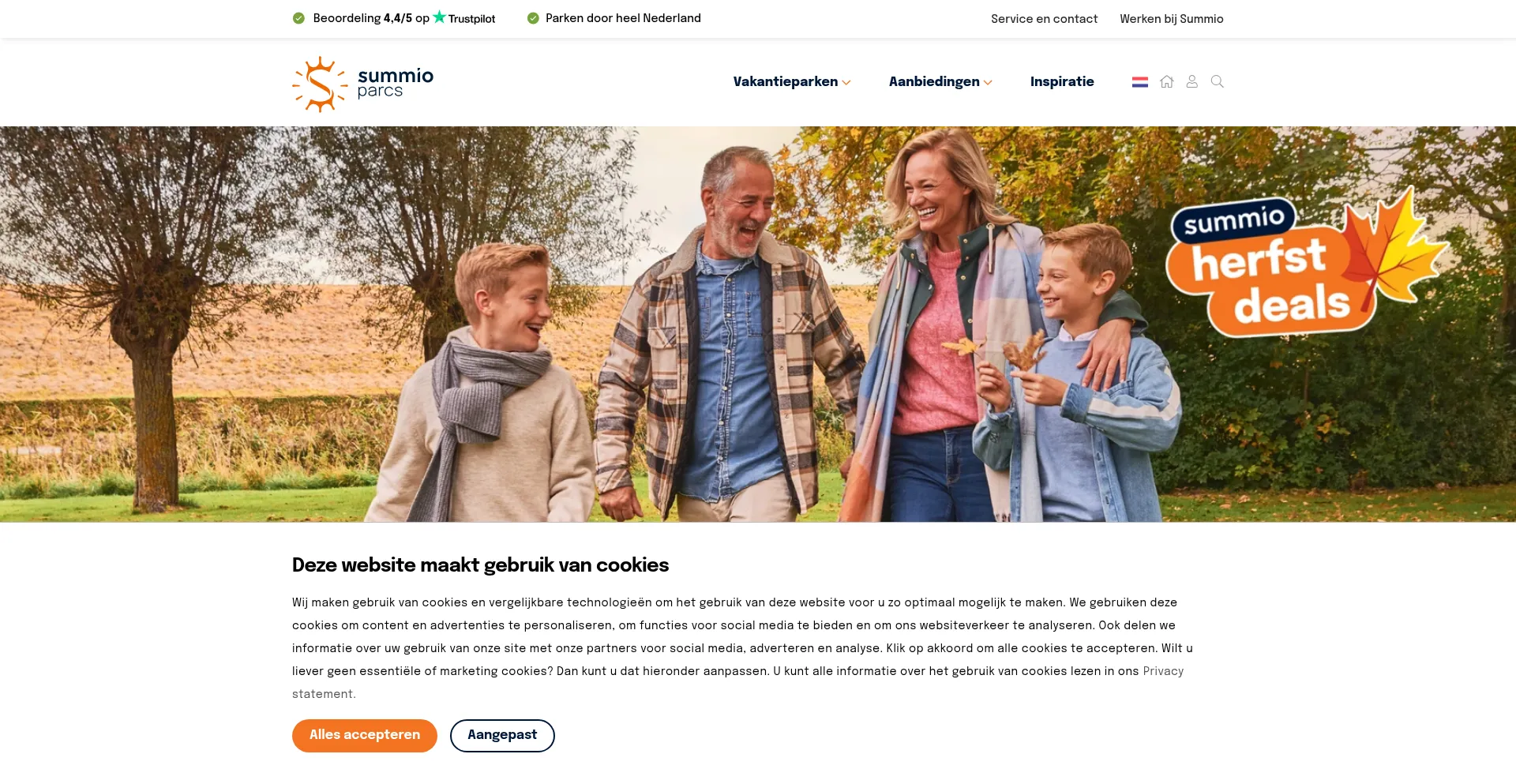Screen dimensions: 1516x784
Task: Open the search magnifier icon
Action: coord(1217,81)
